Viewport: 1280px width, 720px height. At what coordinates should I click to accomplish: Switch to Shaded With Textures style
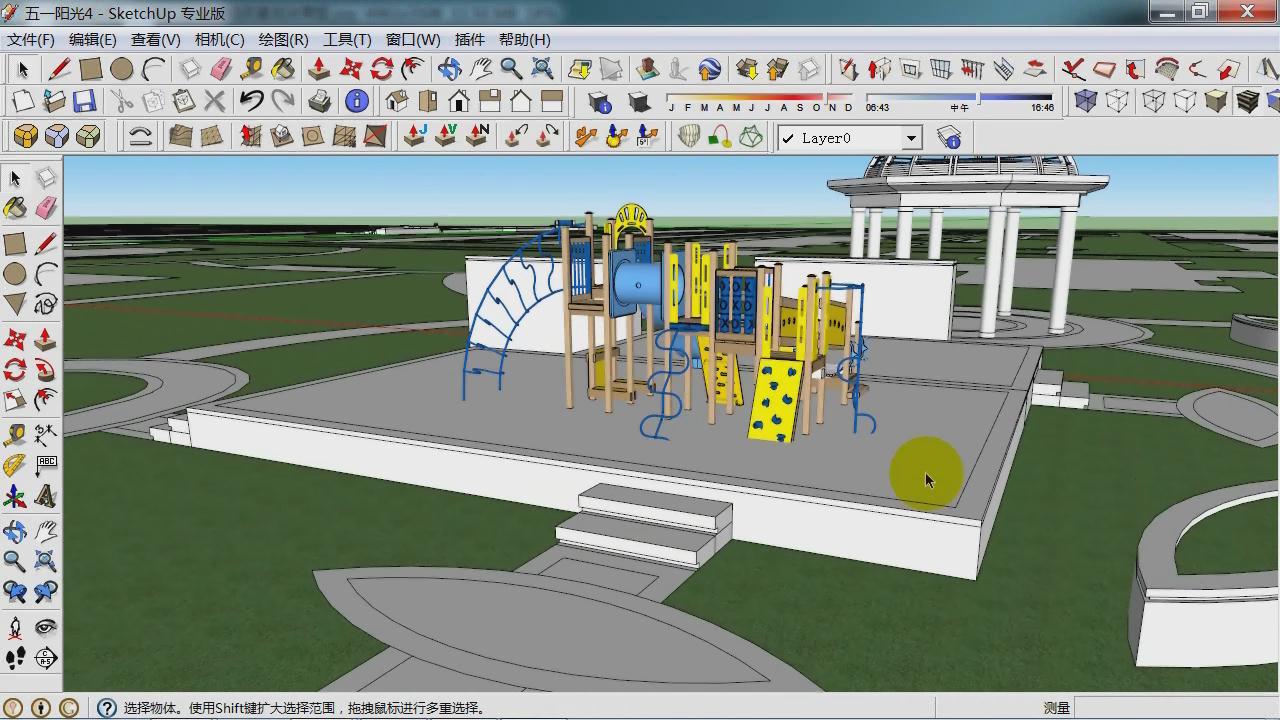click(x=1247, y=101)
